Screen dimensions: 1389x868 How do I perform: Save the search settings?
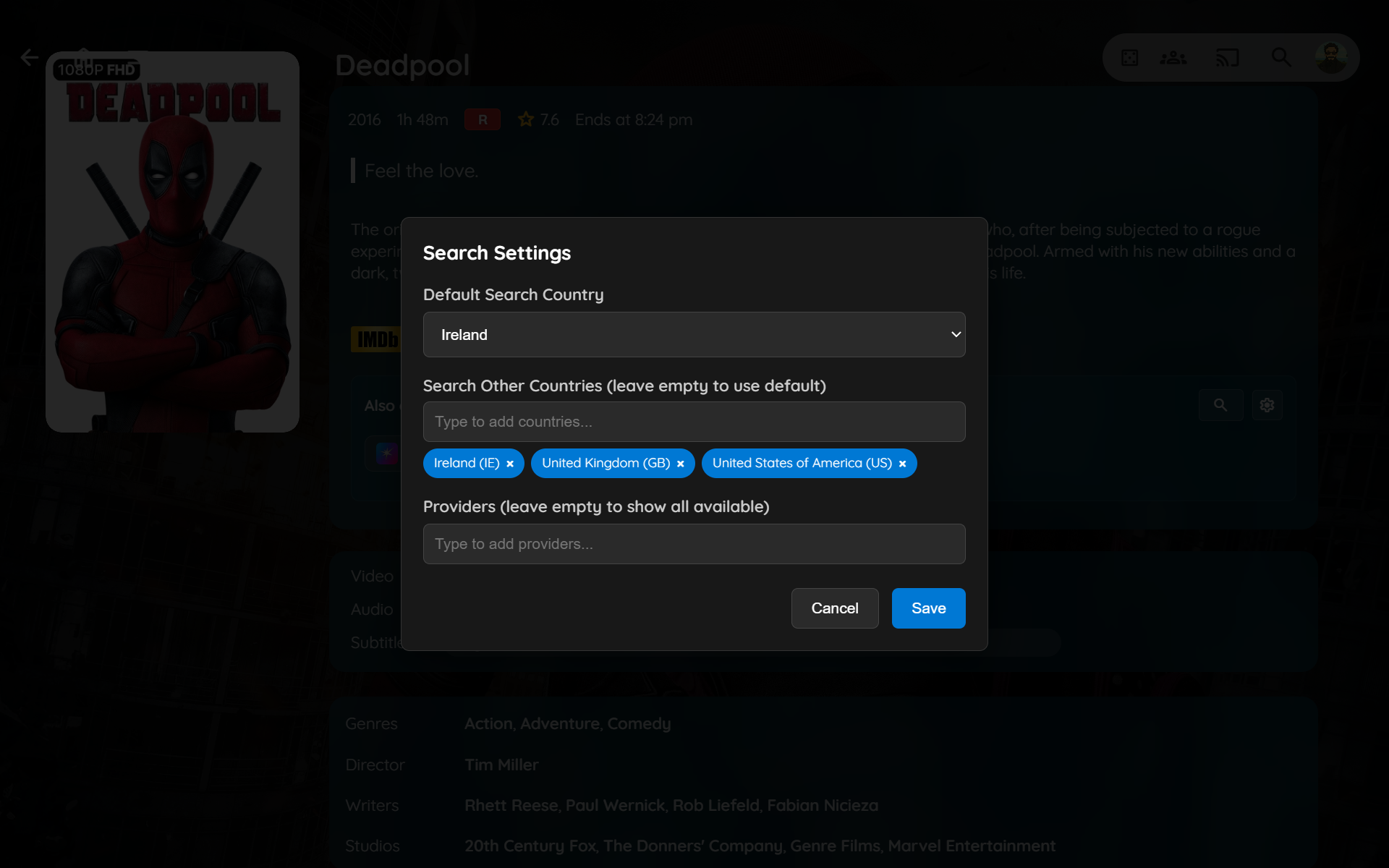928,608
